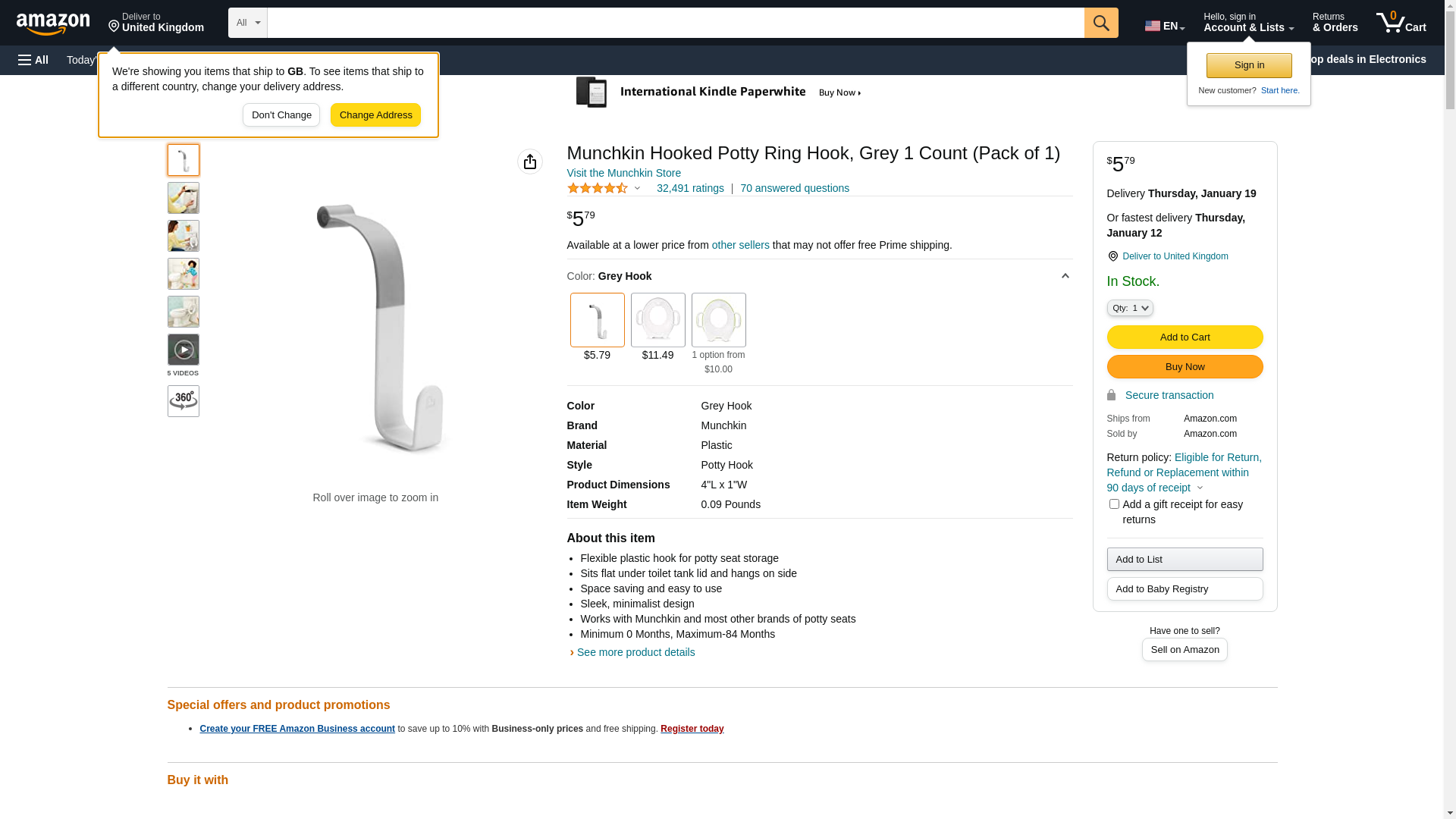Screen dimensions: 1456x819
Task: Click the Change Address button
Action: [375, 115]
